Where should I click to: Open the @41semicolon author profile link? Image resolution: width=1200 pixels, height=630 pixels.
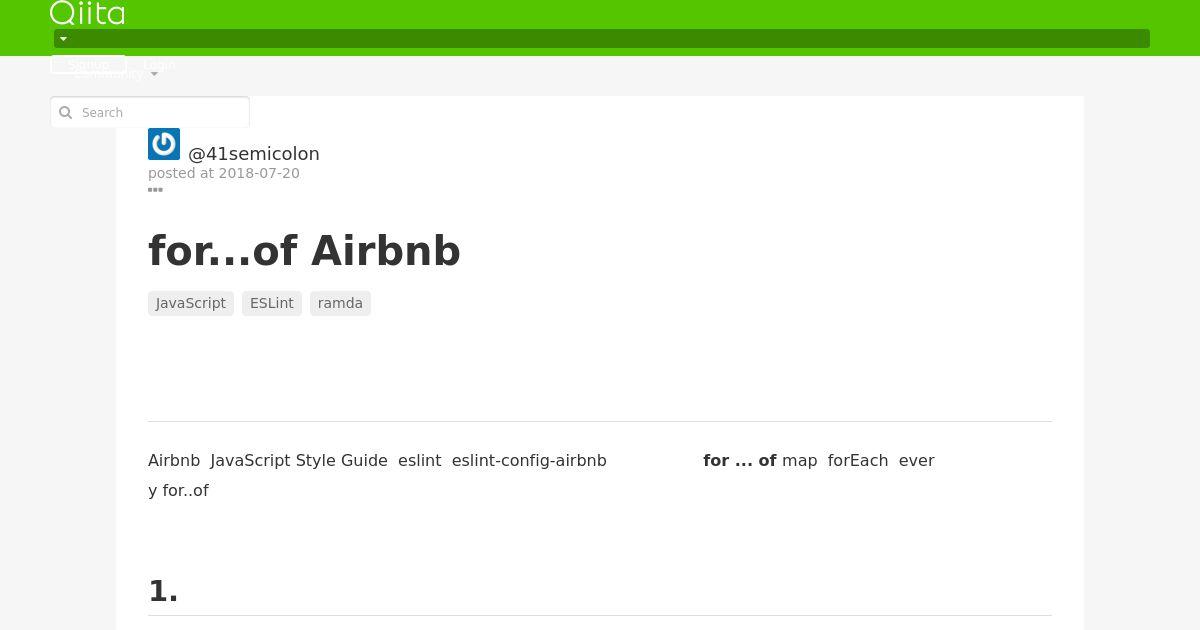[254, 154]
